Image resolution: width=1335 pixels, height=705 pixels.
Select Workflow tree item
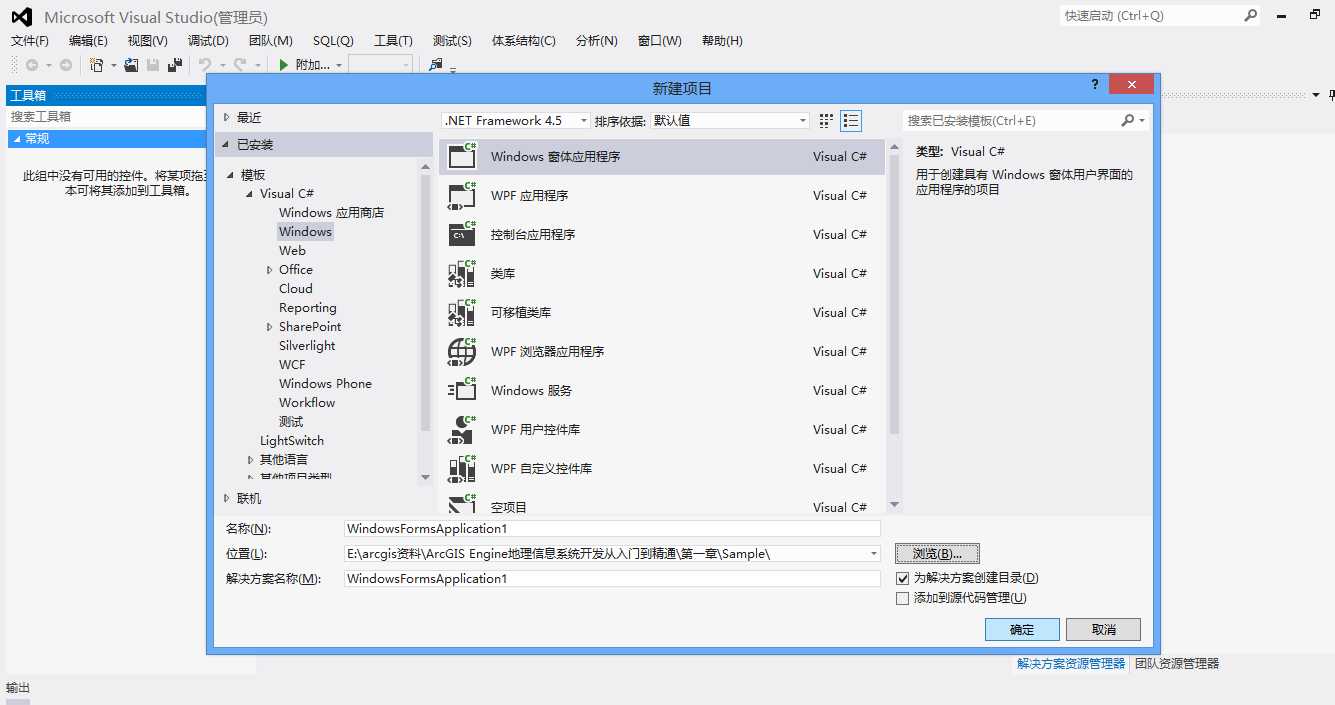pos(307,403)
